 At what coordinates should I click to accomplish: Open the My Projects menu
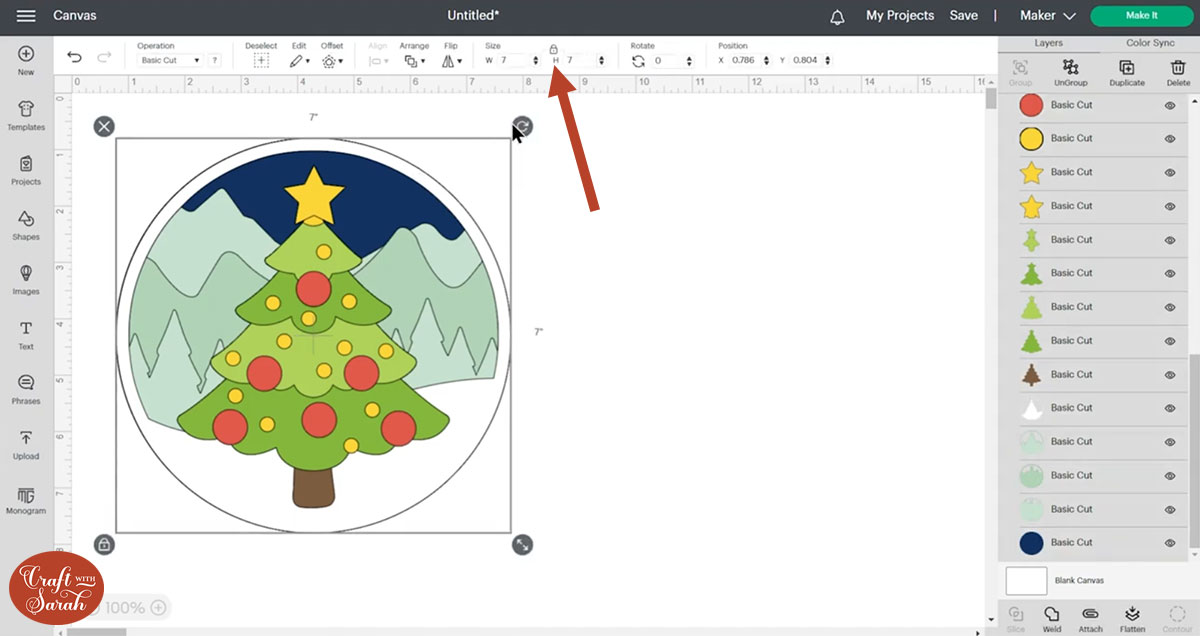pyautogui.click(x=899, y=15)
